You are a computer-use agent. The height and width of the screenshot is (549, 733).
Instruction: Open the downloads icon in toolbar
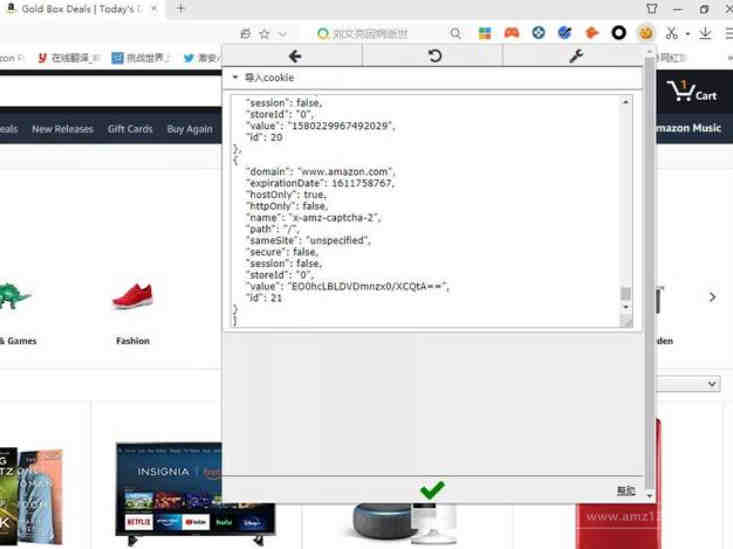(x=705, y=33)
